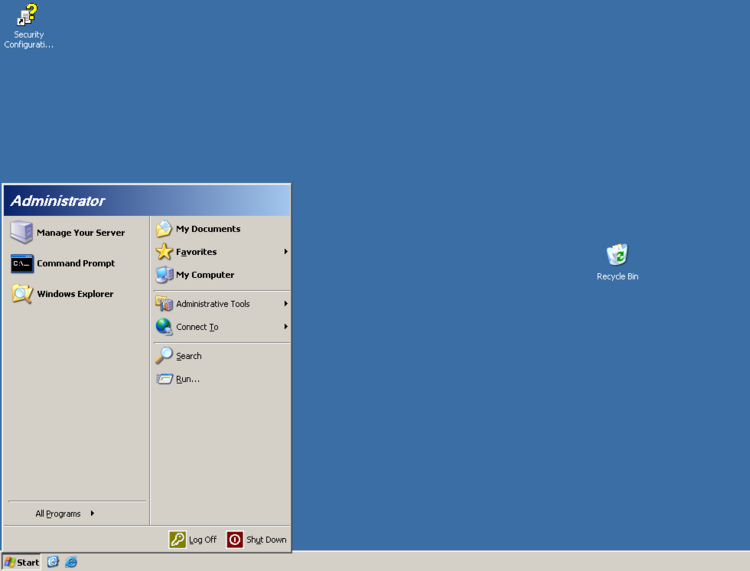Click the Windows Explorer magnifier-folder icon

tap(22, 294)
